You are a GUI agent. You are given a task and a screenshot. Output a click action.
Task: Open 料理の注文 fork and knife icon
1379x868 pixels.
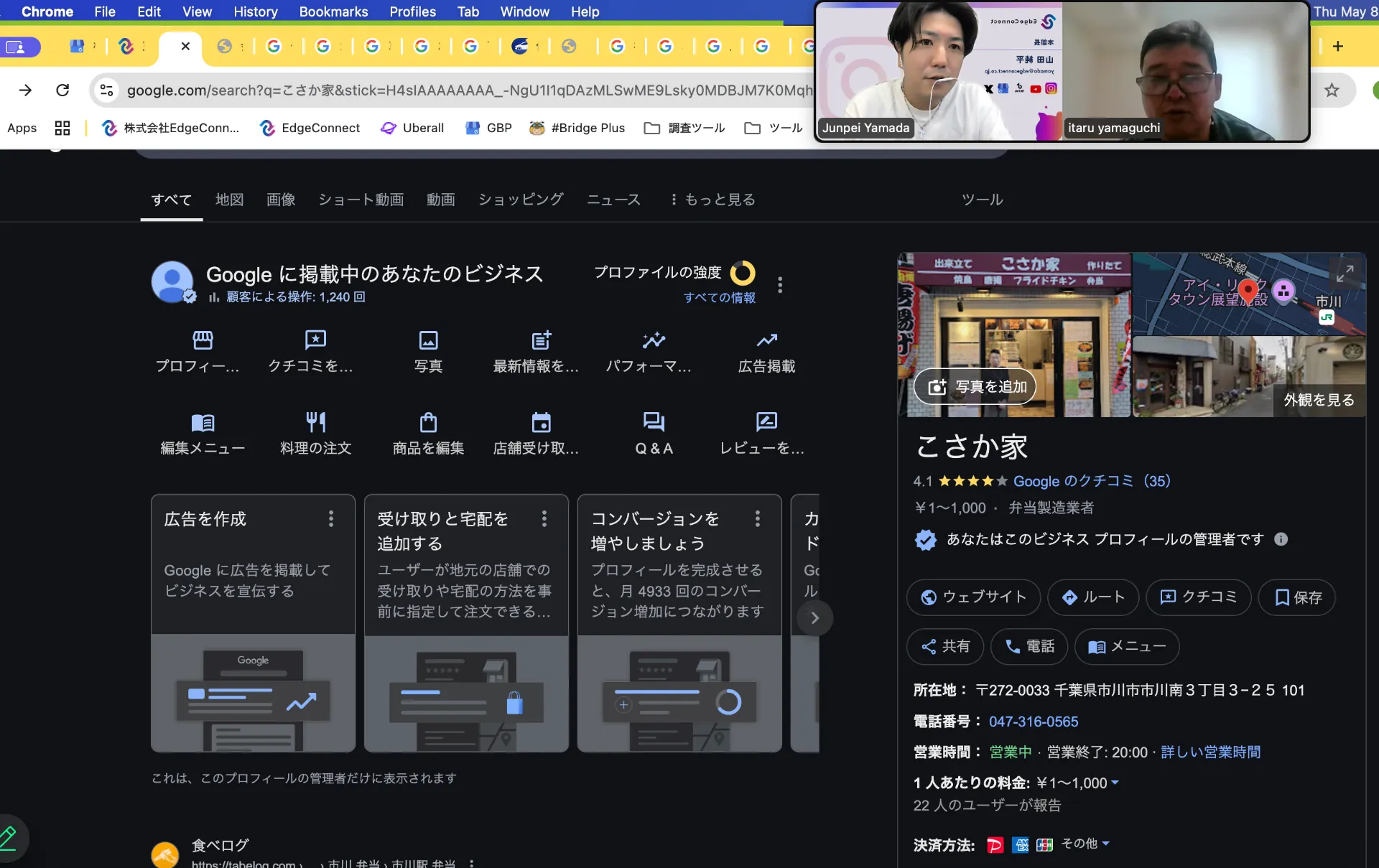pyautogui.click(x=315, y=421)
